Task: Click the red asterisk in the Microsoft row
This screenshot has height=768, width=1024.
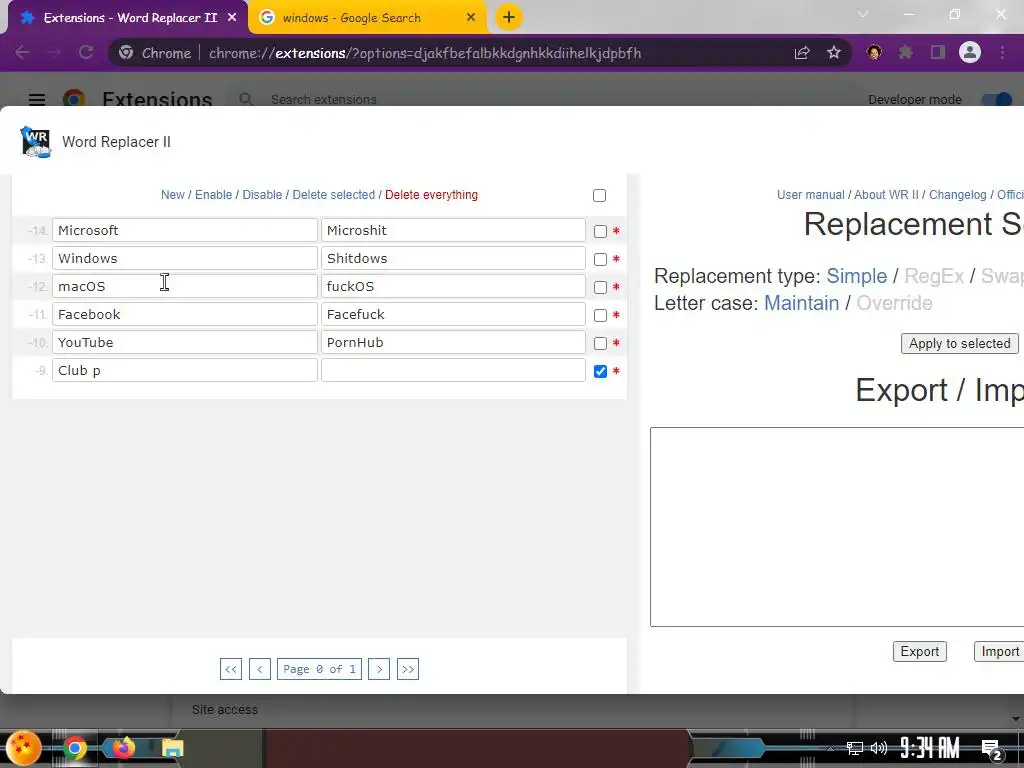Action: [x=616, y=231]
